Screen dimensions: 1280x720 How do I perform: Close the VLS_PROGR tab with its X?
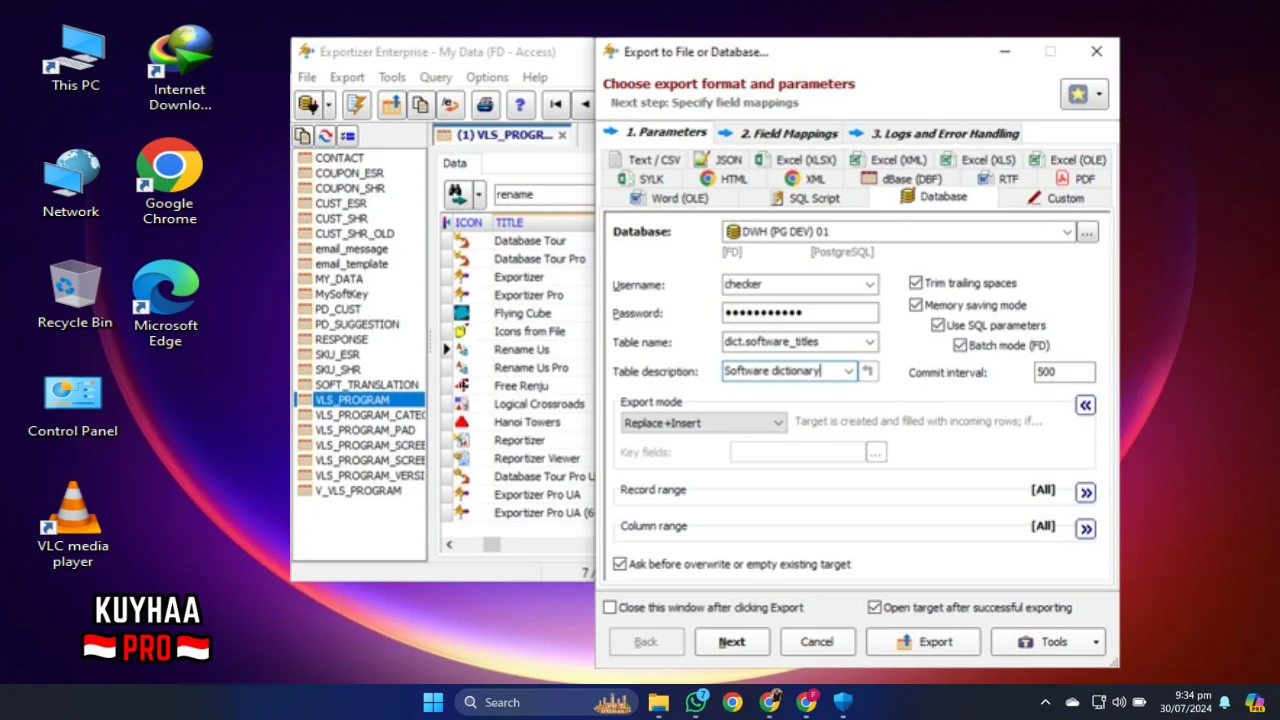pos(562,135)
